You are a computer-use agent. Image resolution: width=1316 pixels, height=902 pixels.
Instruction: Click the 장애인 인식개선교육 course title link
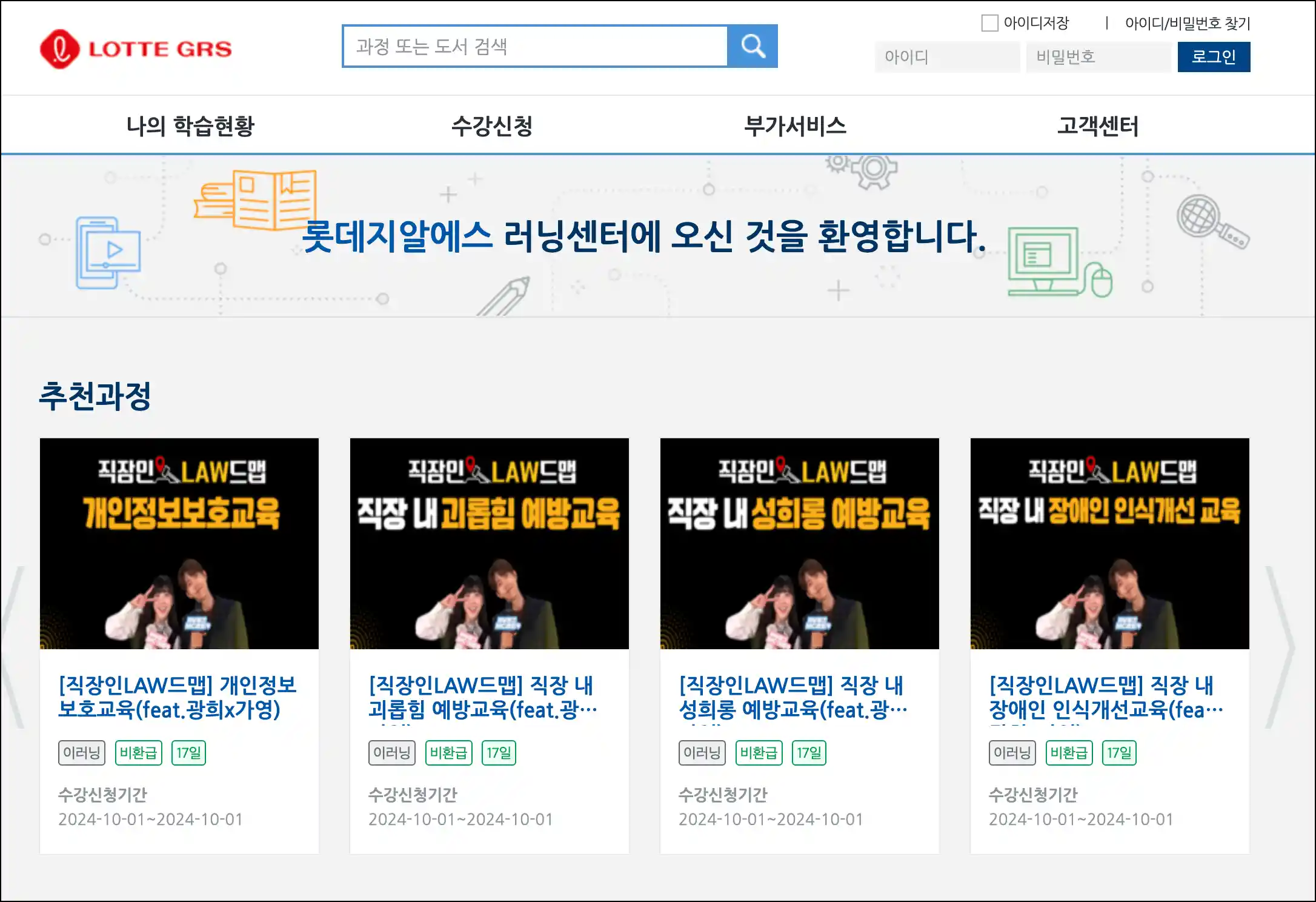1105,697
